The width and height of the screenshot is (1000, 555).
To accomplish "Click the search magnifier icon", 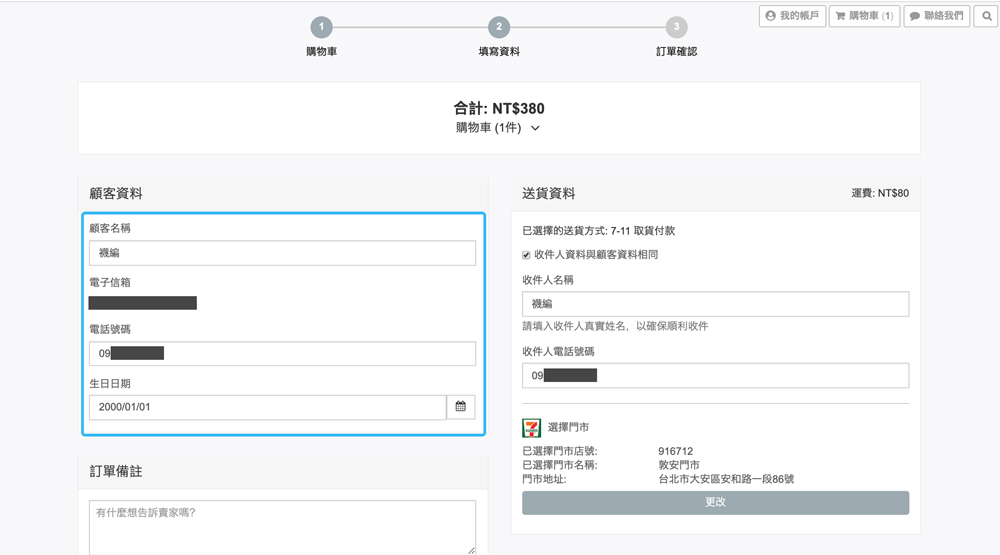I will click(987, 16).
